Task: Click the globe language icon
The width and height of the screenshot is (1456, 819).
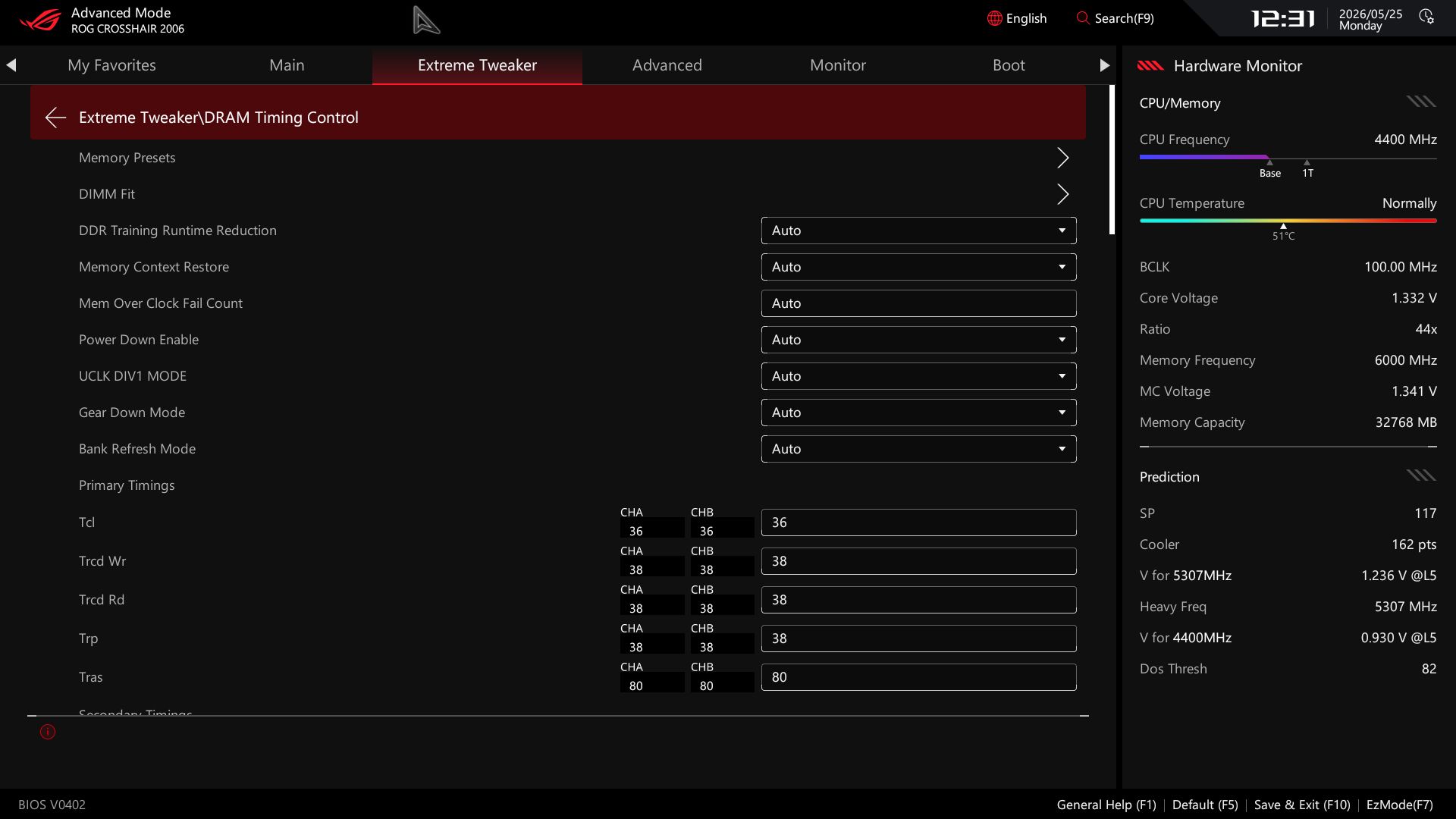Action: [994, 18]
